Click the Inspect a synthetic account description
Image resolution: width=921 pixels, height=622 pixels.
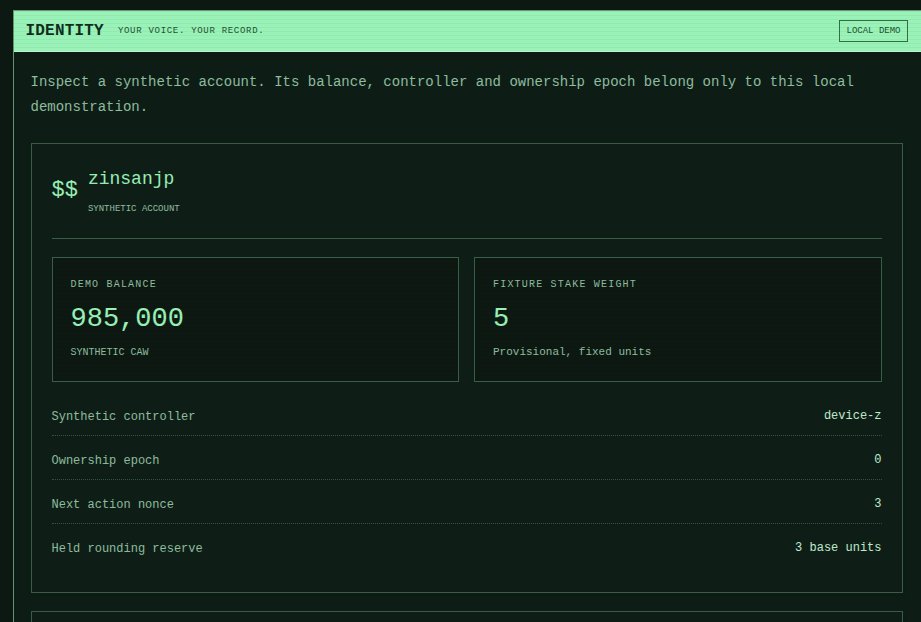[442, 94]
